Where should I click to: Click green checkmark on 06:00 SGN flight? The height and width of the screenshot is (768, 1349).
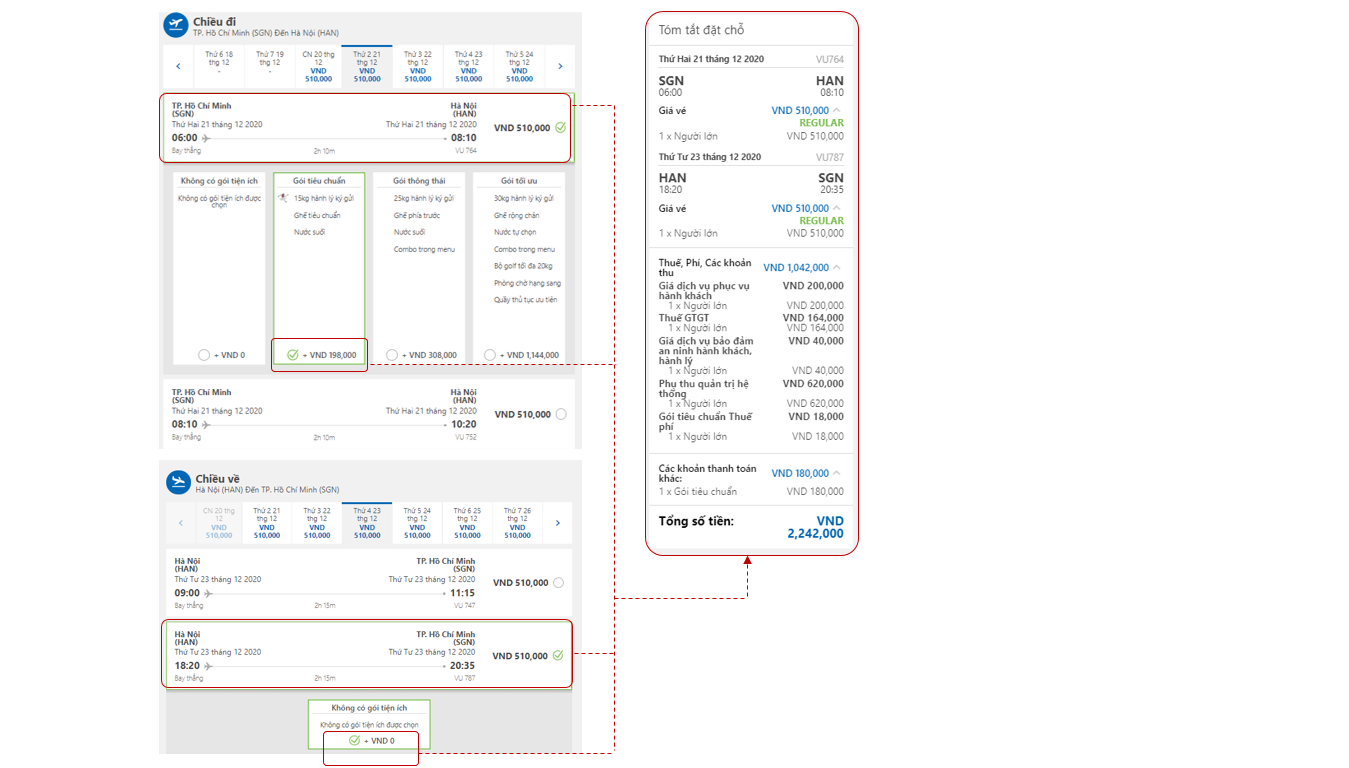click(560, 128)
